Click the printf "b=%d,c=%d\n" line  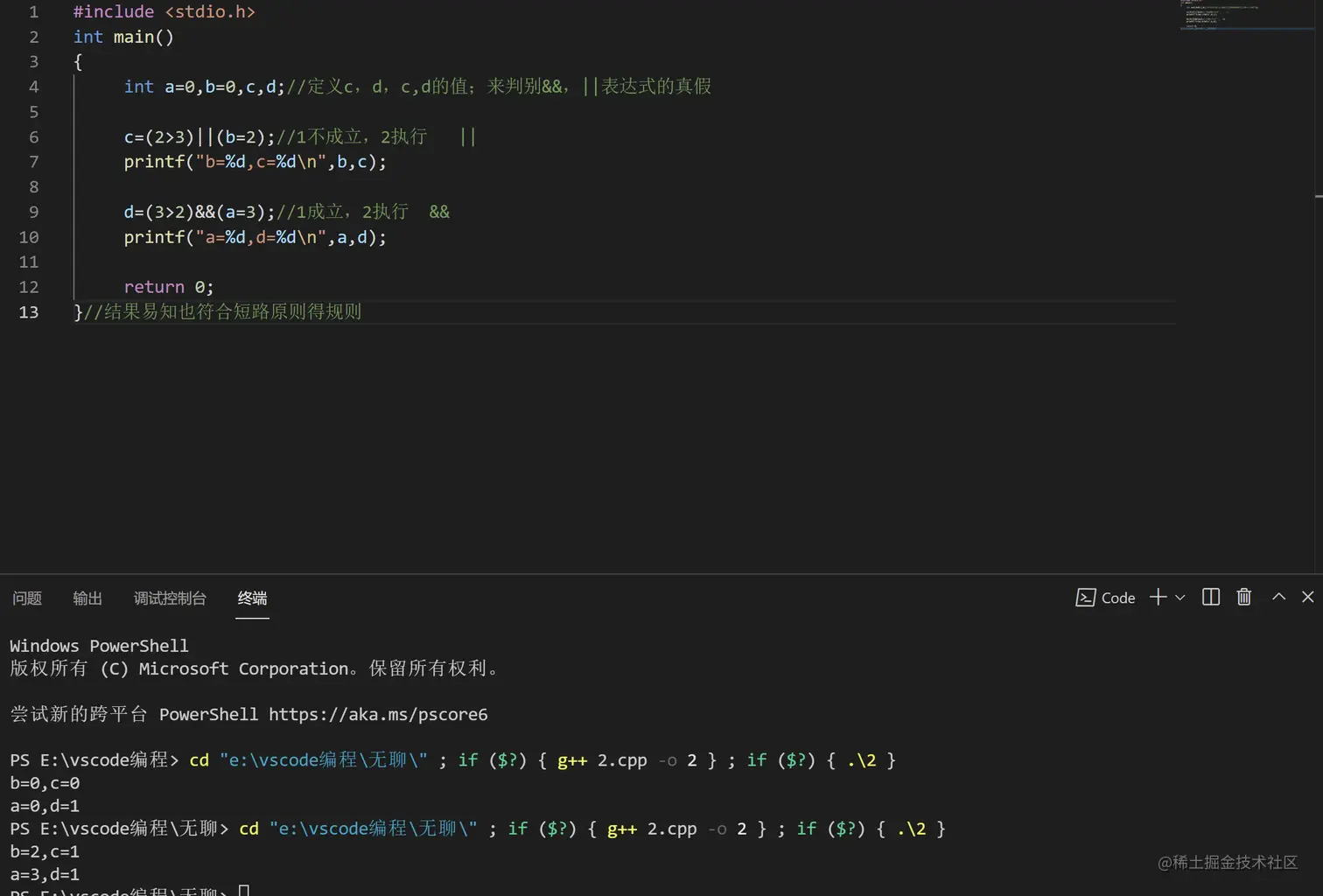point(255,162)
